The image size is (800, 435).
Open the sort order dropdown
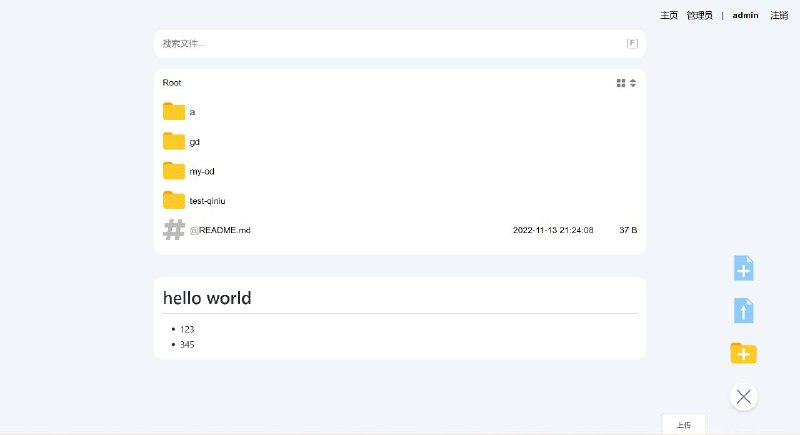pyautogui.click(x=633, y=83)
